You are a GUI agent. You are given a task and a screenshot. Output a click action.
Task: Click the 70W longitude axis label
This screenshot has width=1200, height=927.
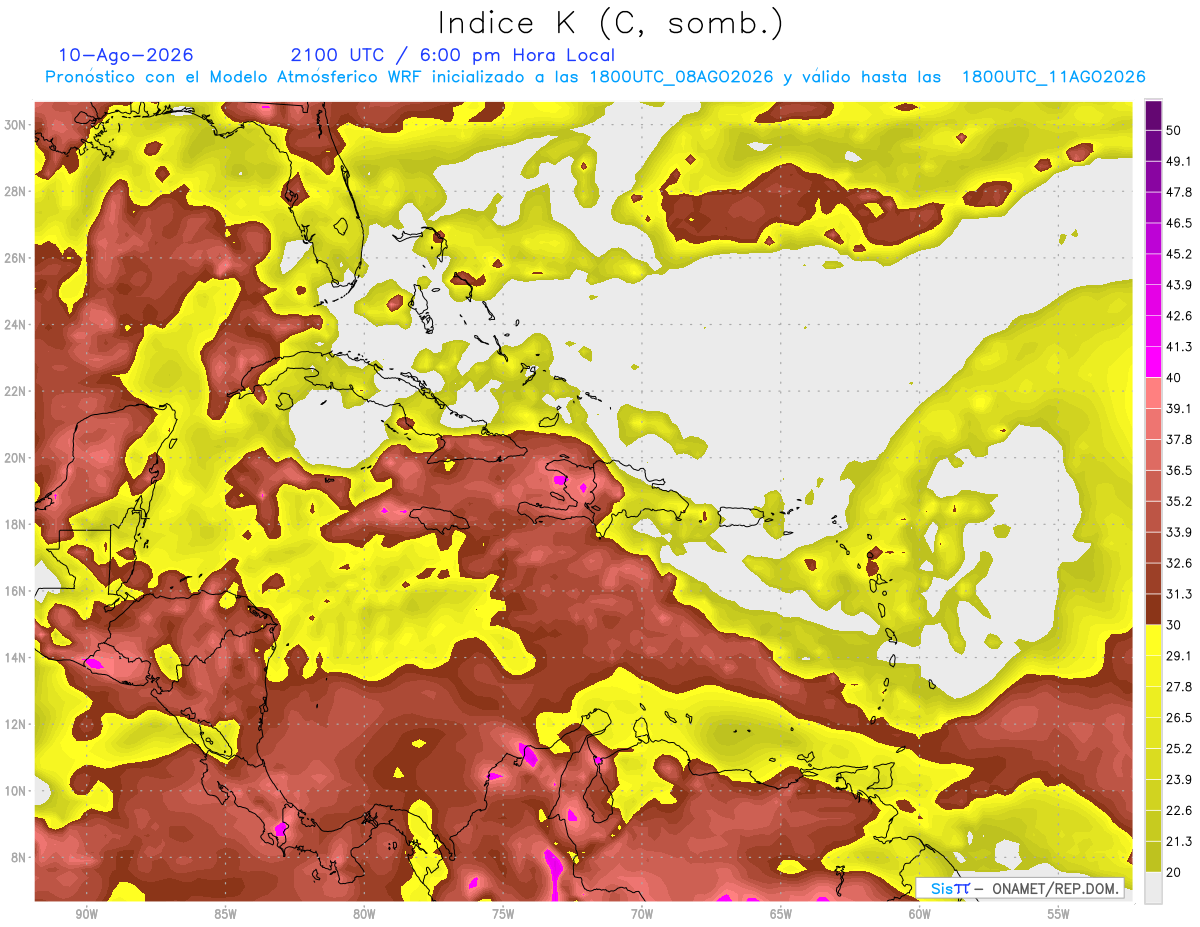[642, 914]
